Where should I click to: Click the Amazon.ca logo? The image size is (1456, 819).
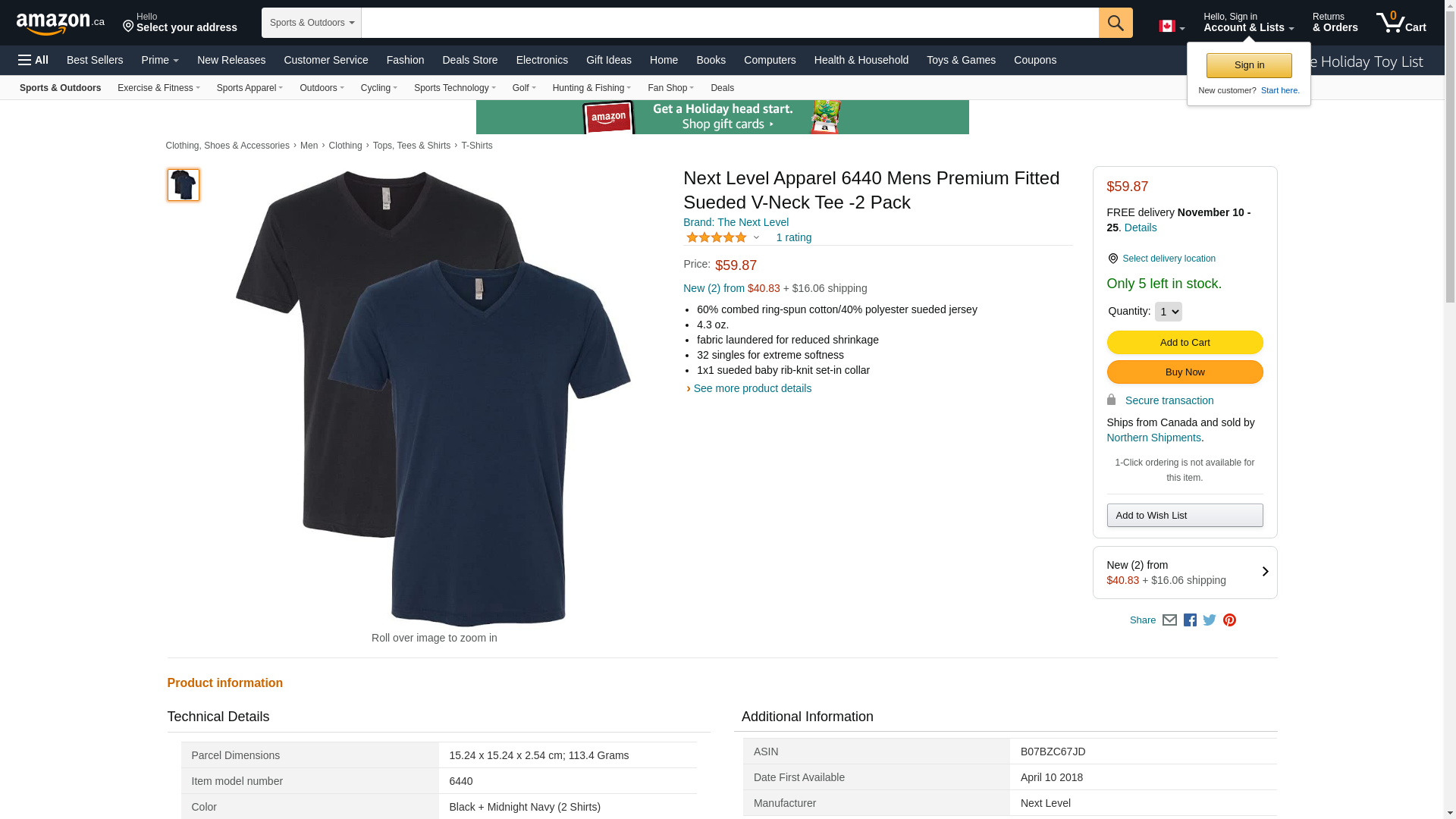60,24
